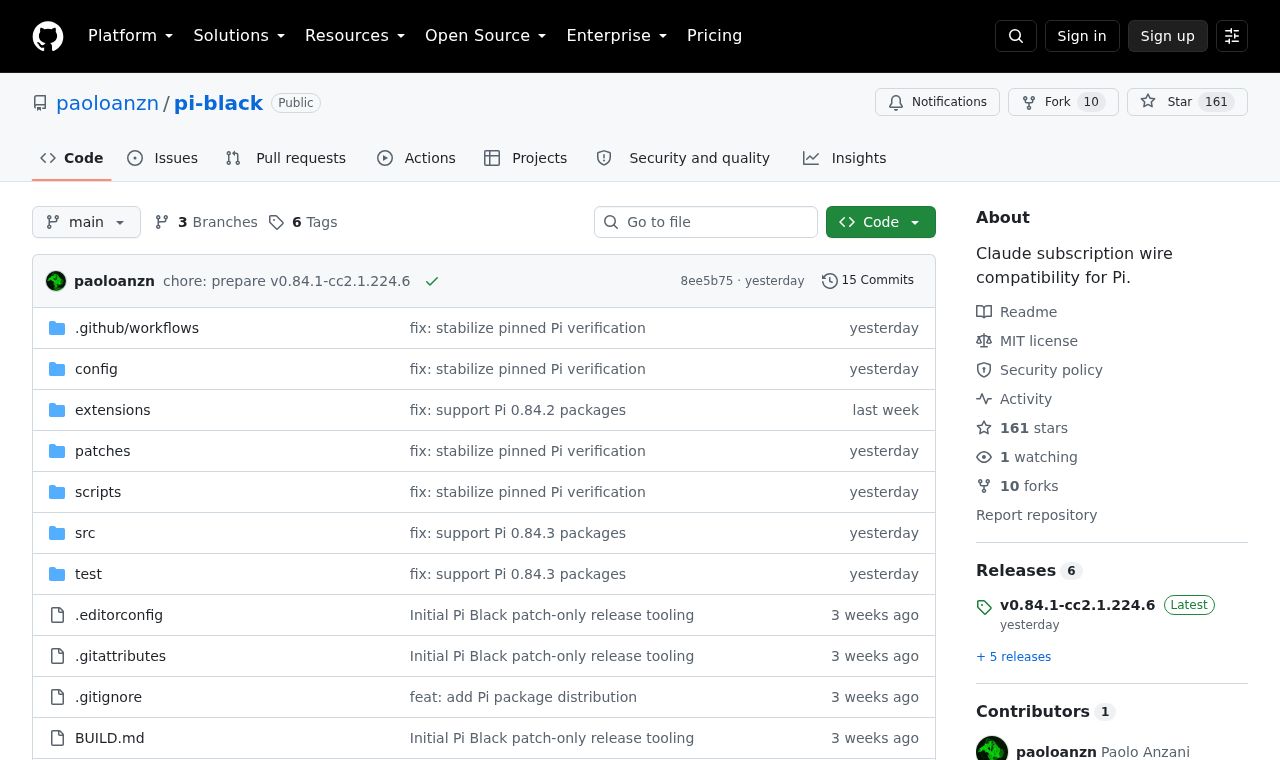The width and height of the screenshot is (1280, 760).
Task: Click the file icon for BUILD.md
Action: pos(57,738)
